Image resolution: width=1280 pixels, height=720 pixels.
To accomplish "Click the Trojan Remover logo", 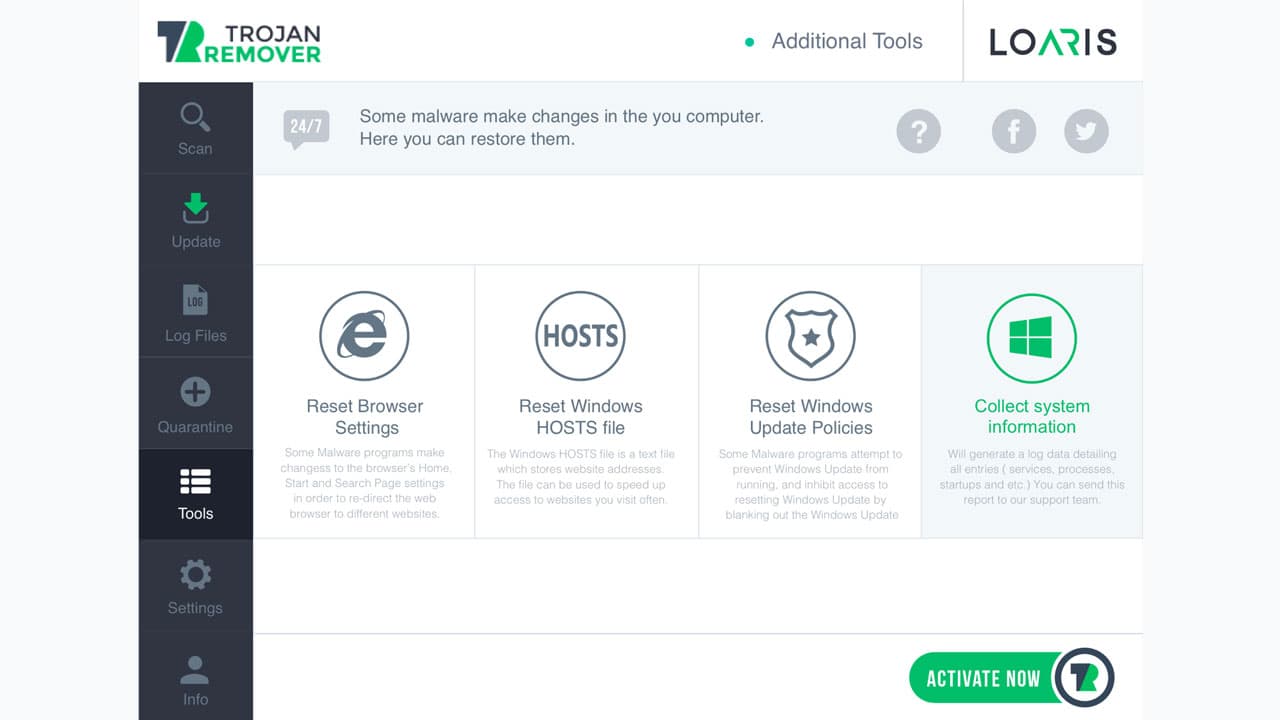I will (x=238, y=42).
